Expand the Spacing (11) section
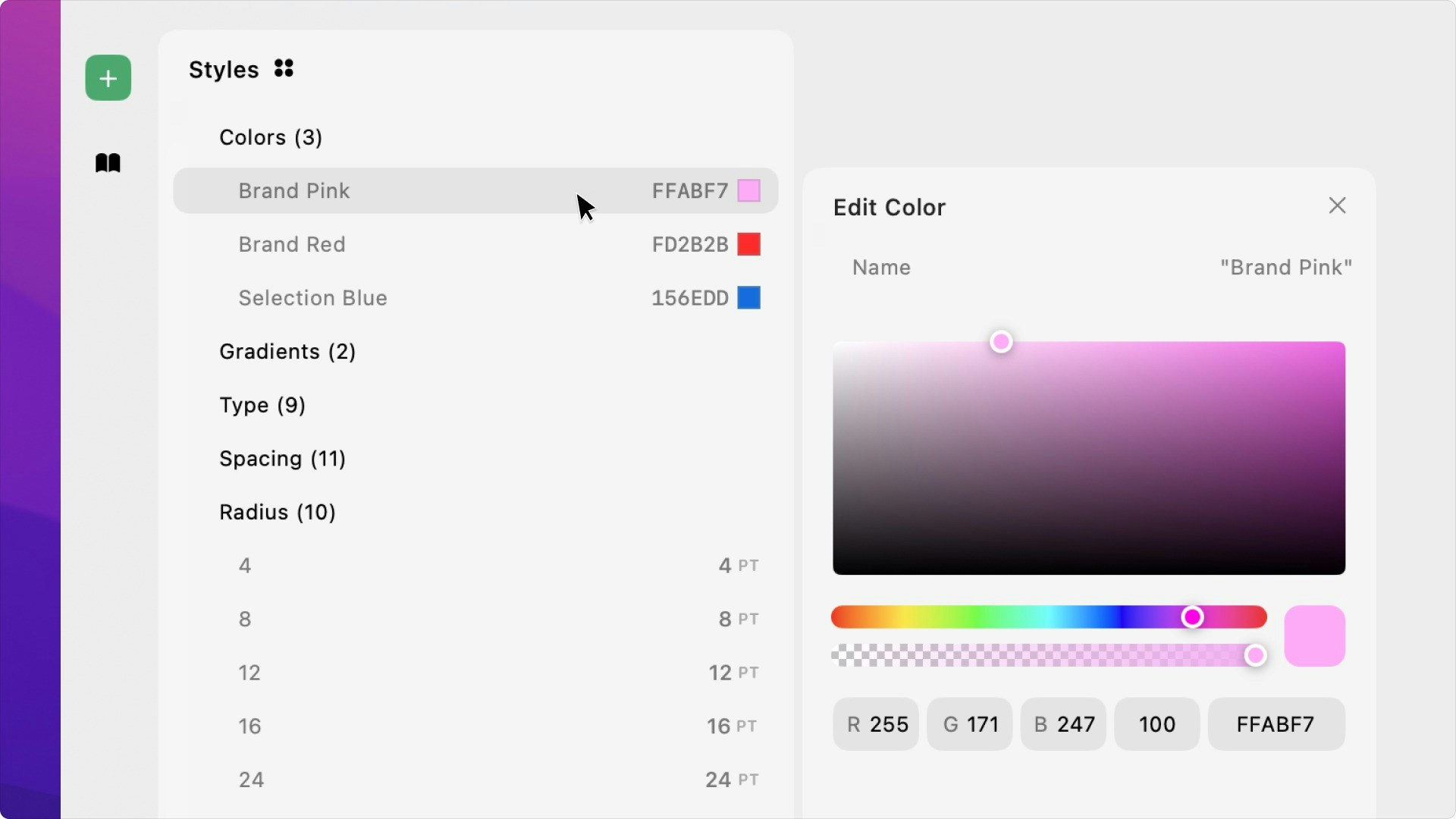The image size is (1456, 819). [x=282, y=459]
